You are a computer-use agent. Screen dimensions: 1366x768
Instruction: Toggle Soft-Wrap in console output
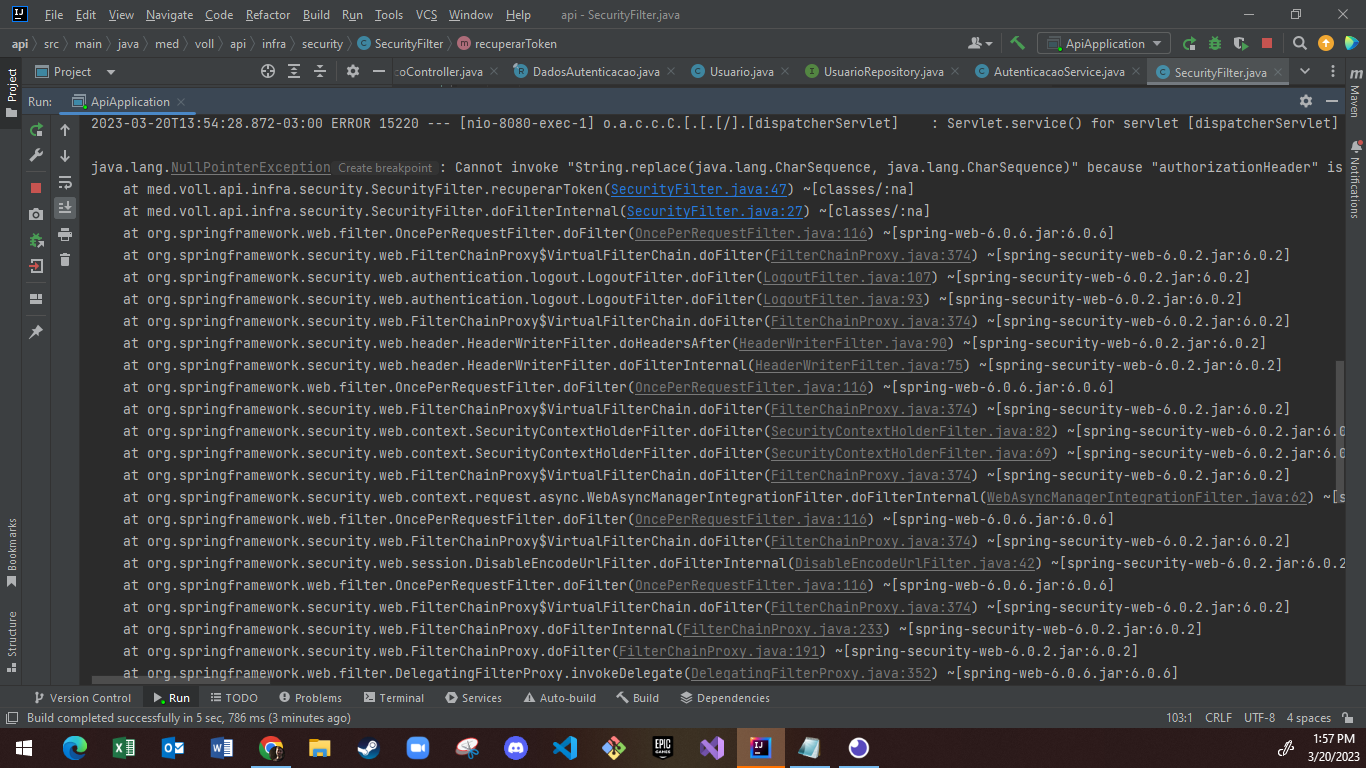[65, 182]
